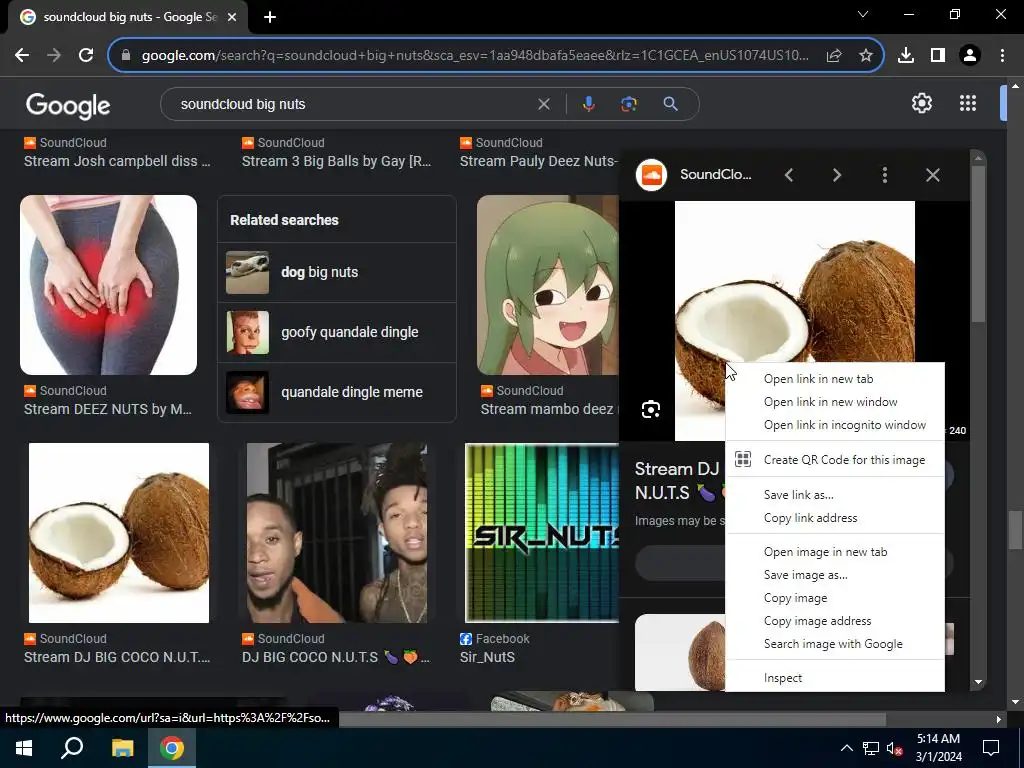Open a new tab with the plus button
The width and height of the screenshot is (1024, 768).
[270, 17]
